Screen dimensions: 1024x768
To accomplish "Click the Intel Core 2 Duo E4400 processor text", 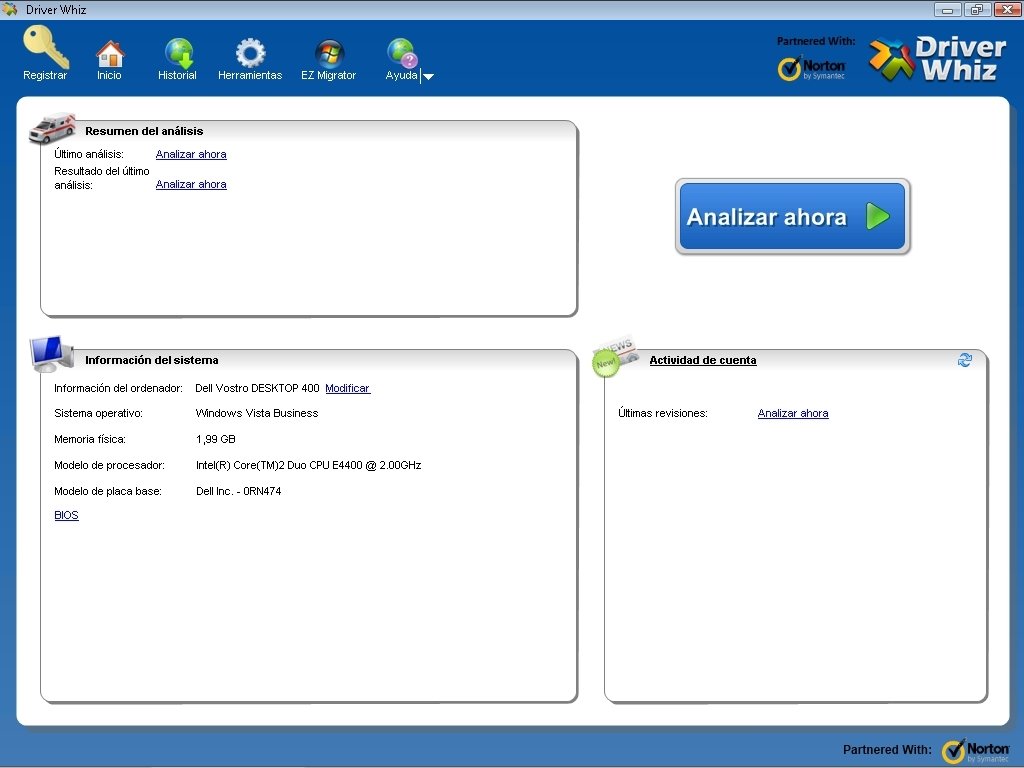I will coord(308,466).
